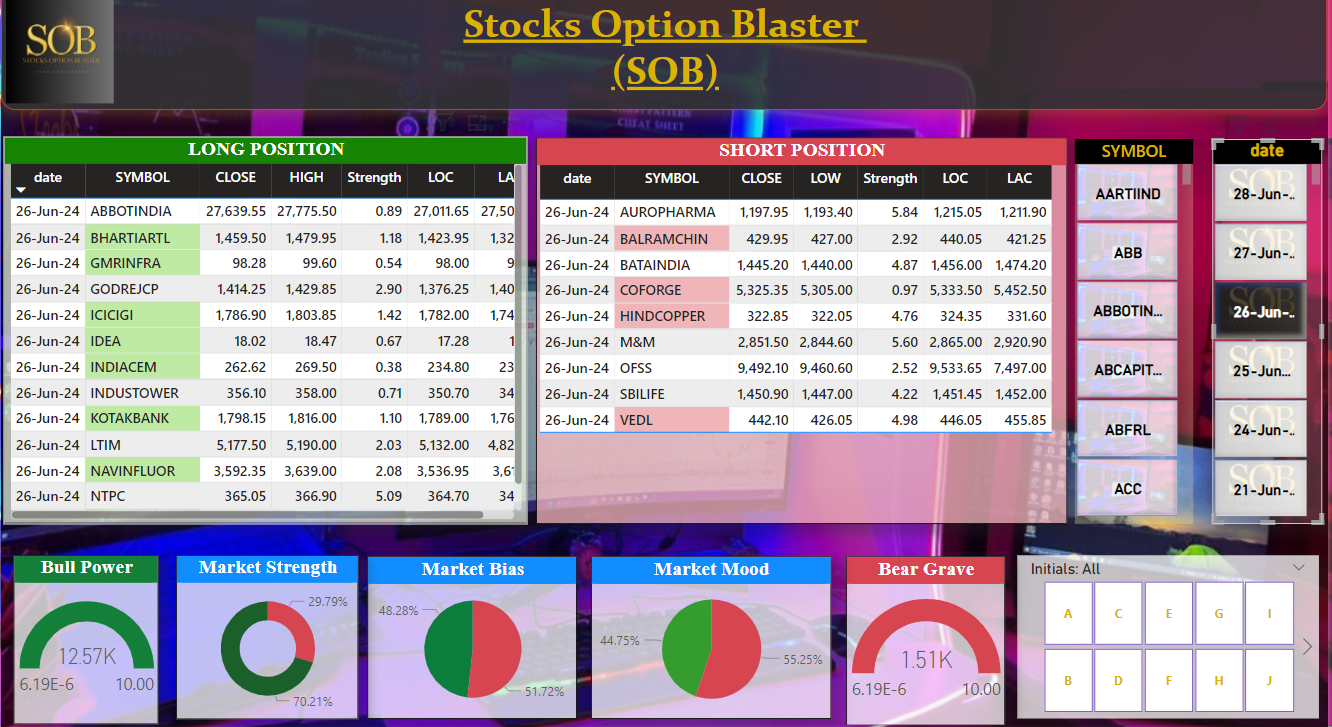The height and width of the screenshot is (727, 1332).
Task: Choose ACC symbol tile
Action: [1127, 489]
